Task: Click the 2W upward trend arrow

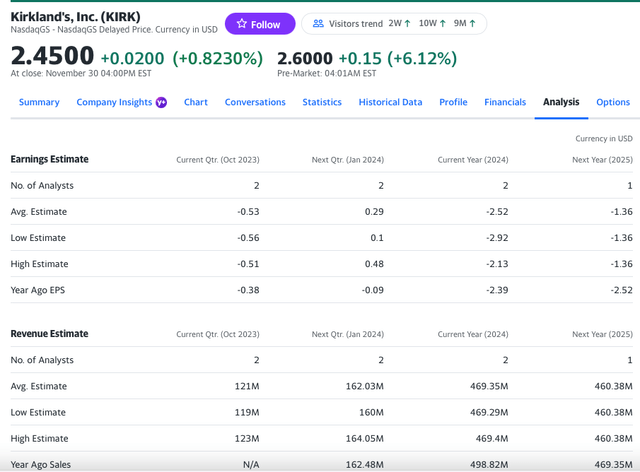Action: click(x=407, y=24)
